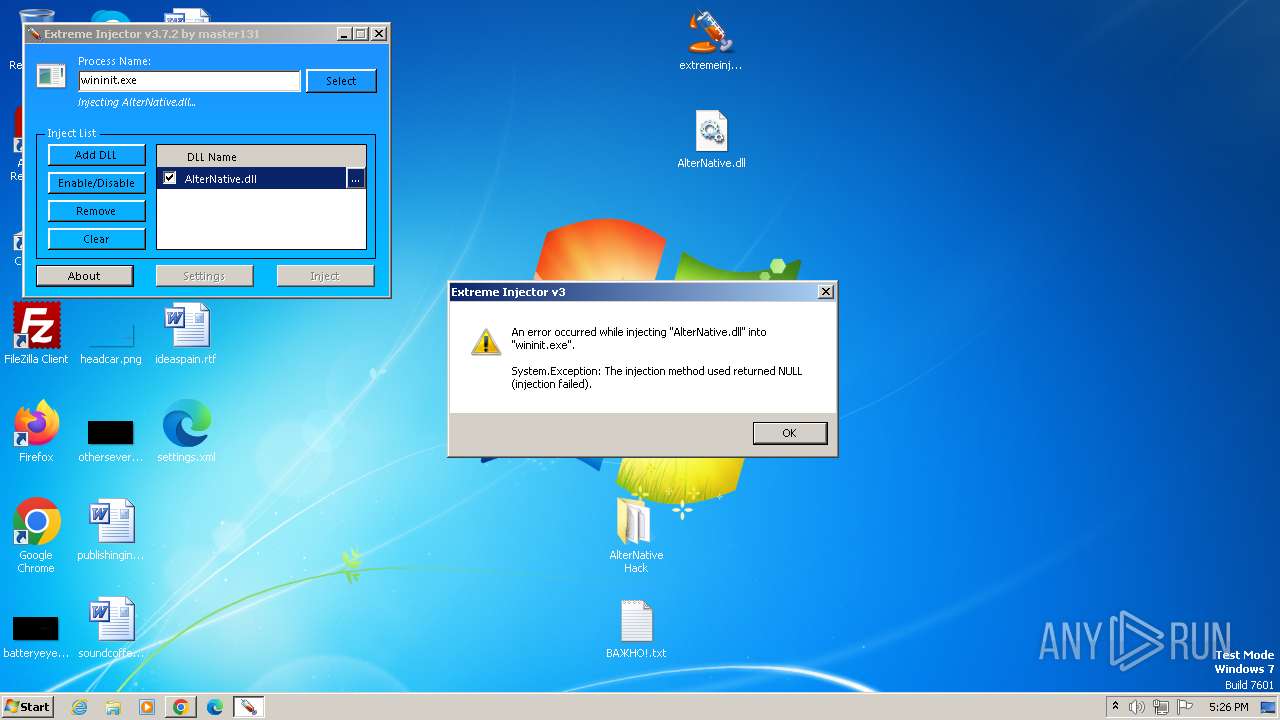Switch to Extreme Injector taskbar button

tap(248, 707)
